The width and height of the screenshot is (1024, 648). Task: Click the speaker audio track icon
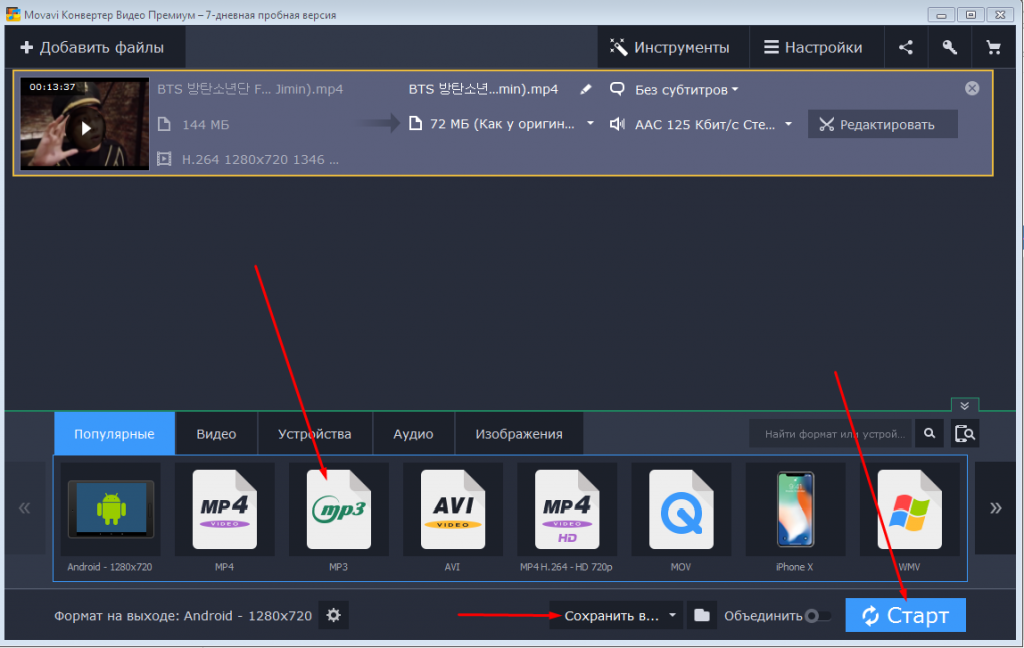point(617,123)
